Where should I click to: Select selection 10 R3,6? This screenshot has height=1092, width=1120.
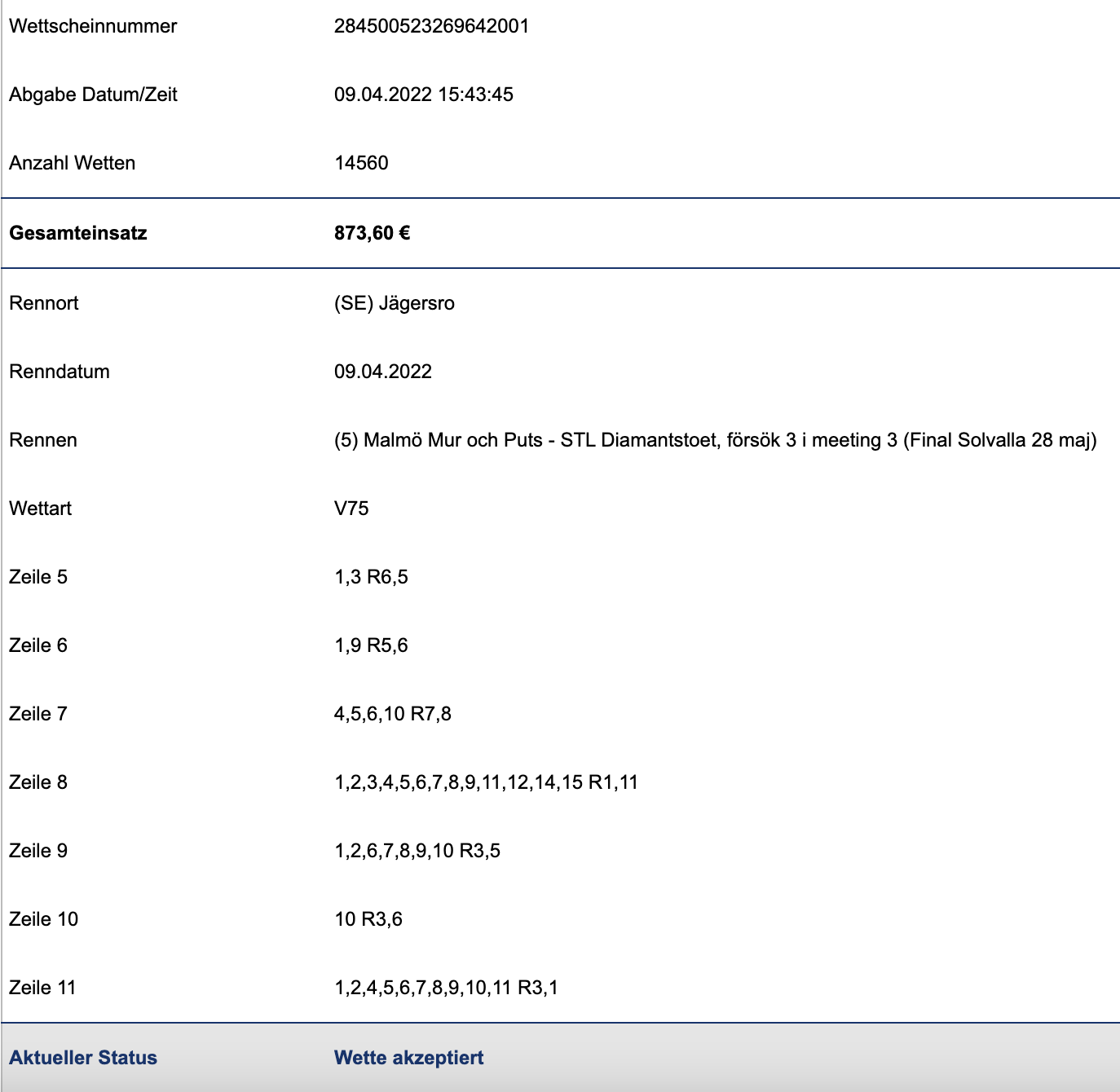pos(368,919)
